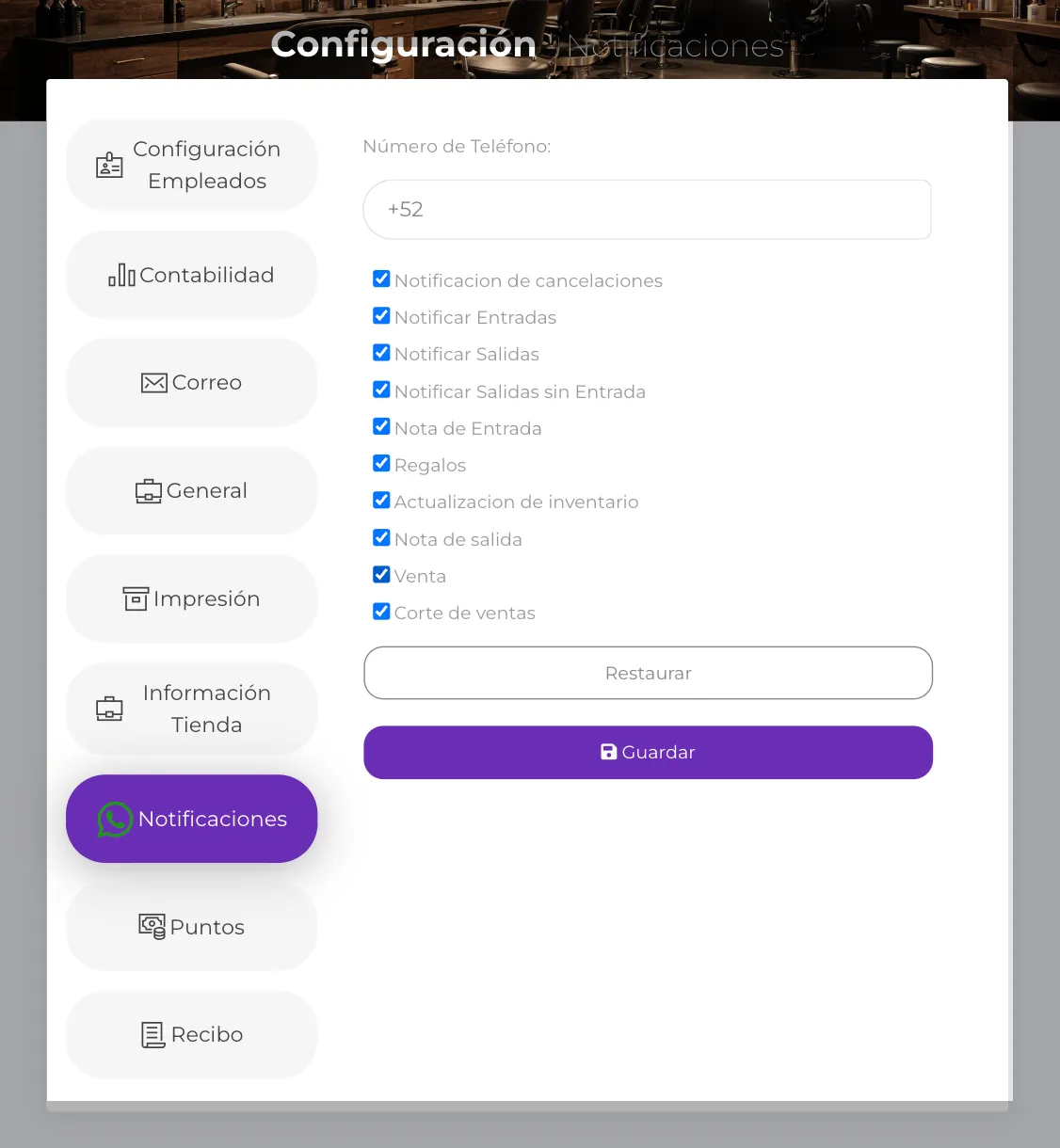Toggle off Corte de ventas
The width and height of the screenshot is (1060, 1148).
(381, 611)
